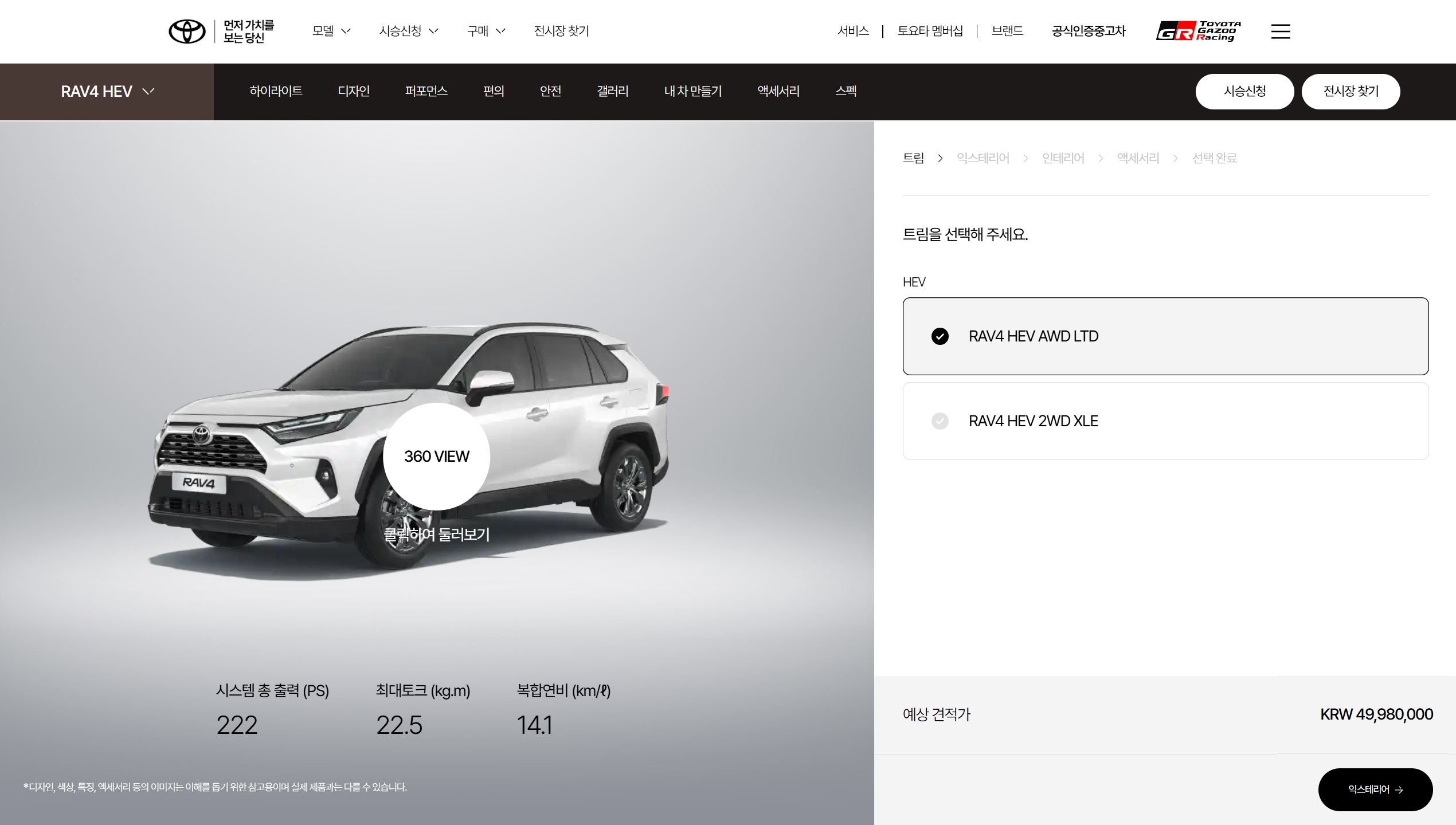Image resolution: width=1456 pixels, height=825 pixels.
Task: Click the arrow on the 익스테리어 button
Action: coord(1399,789)
